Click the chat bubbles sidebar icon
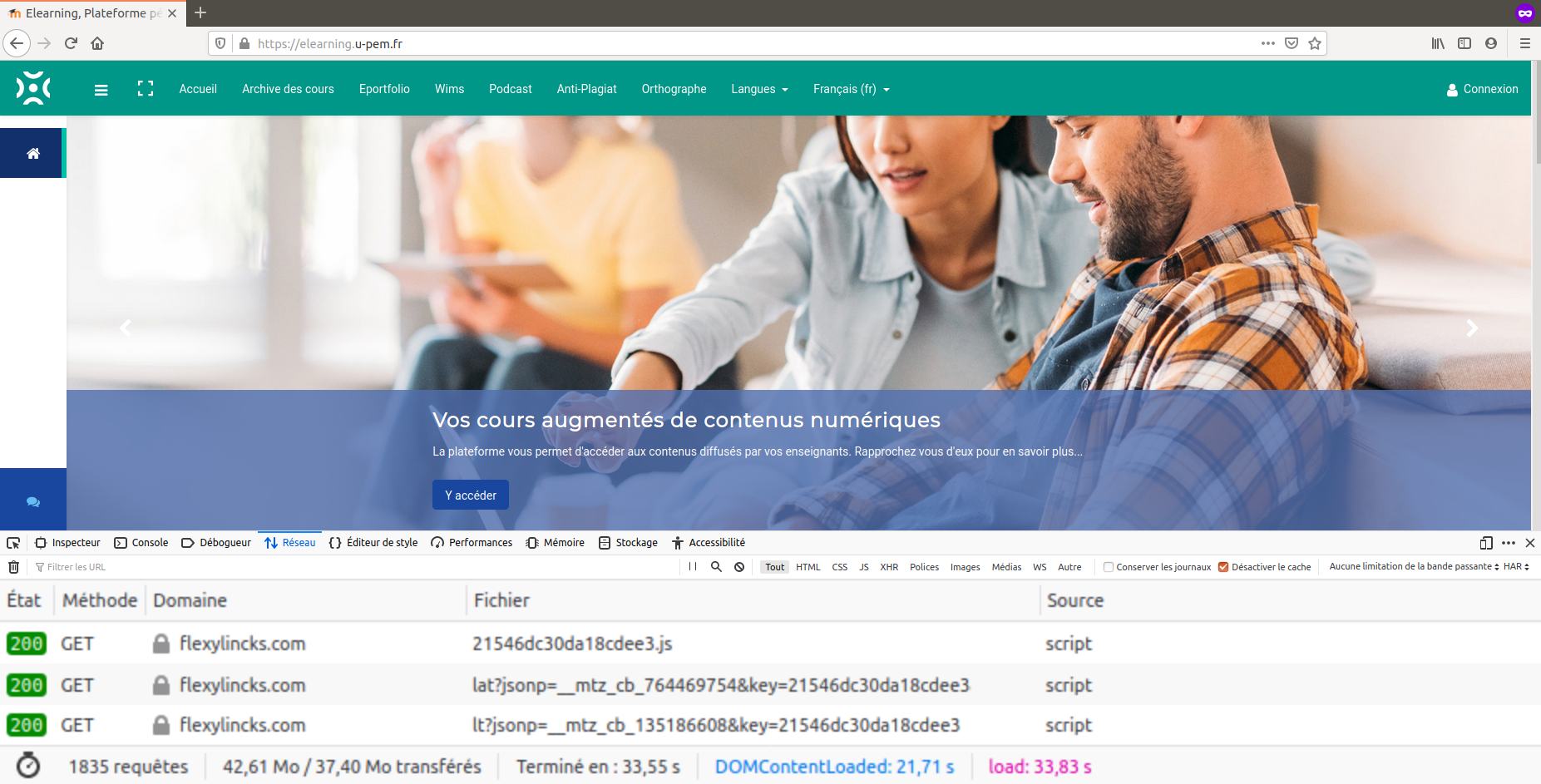The height and width of the screenshot is (784, 1541). [x=33, y=501]
